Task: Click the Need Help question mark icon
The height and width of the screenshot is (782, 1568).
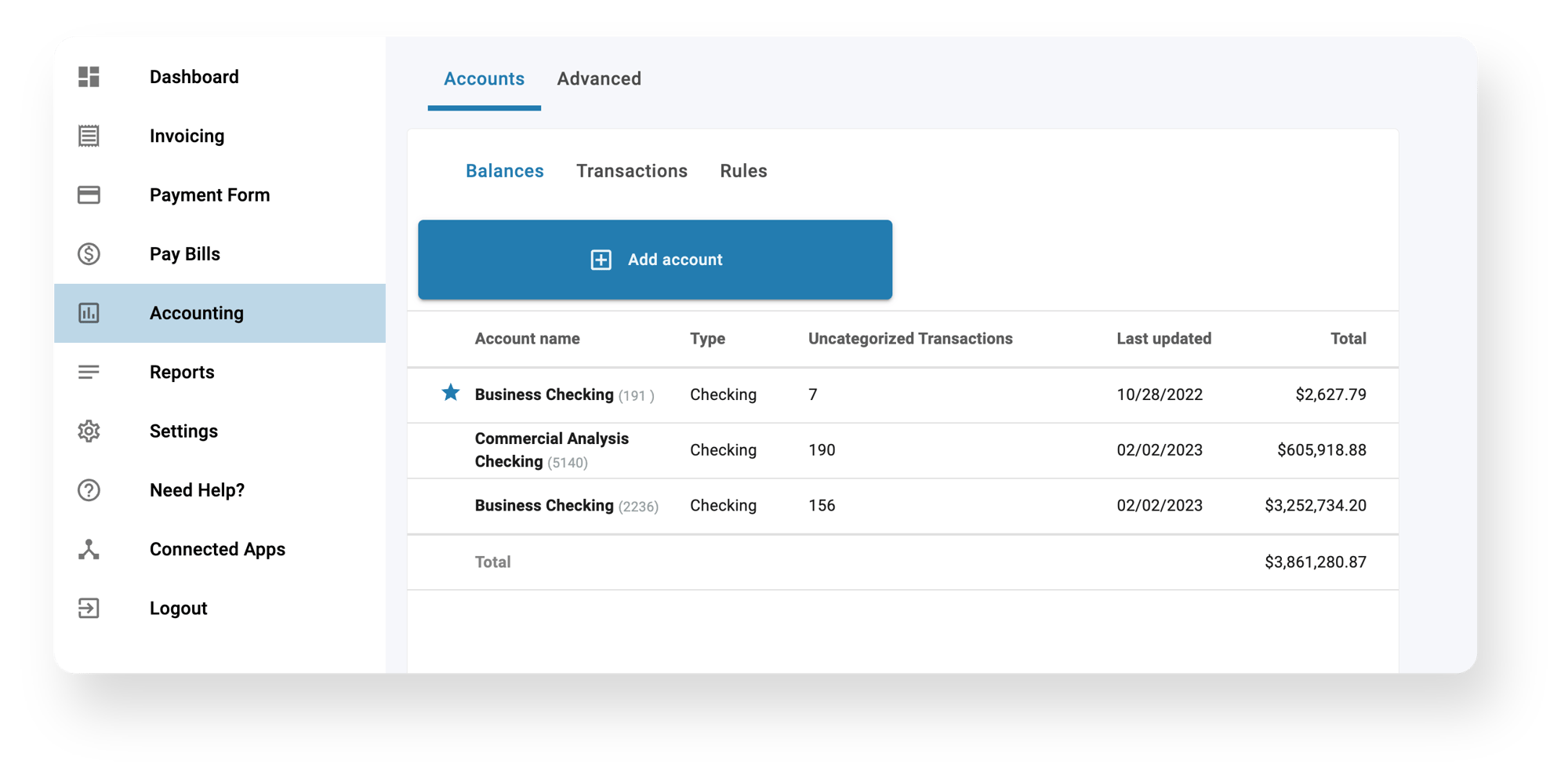Action: pyautogui.click(x=89, y=490)
